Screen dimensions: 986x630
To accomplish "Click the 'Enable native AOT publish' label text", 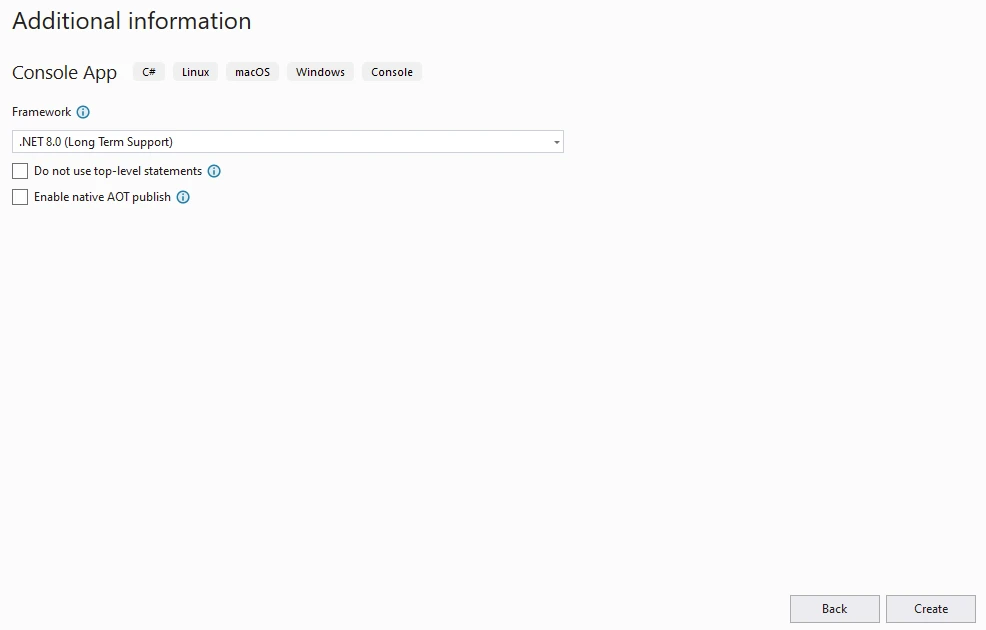I will click(102, 197).
